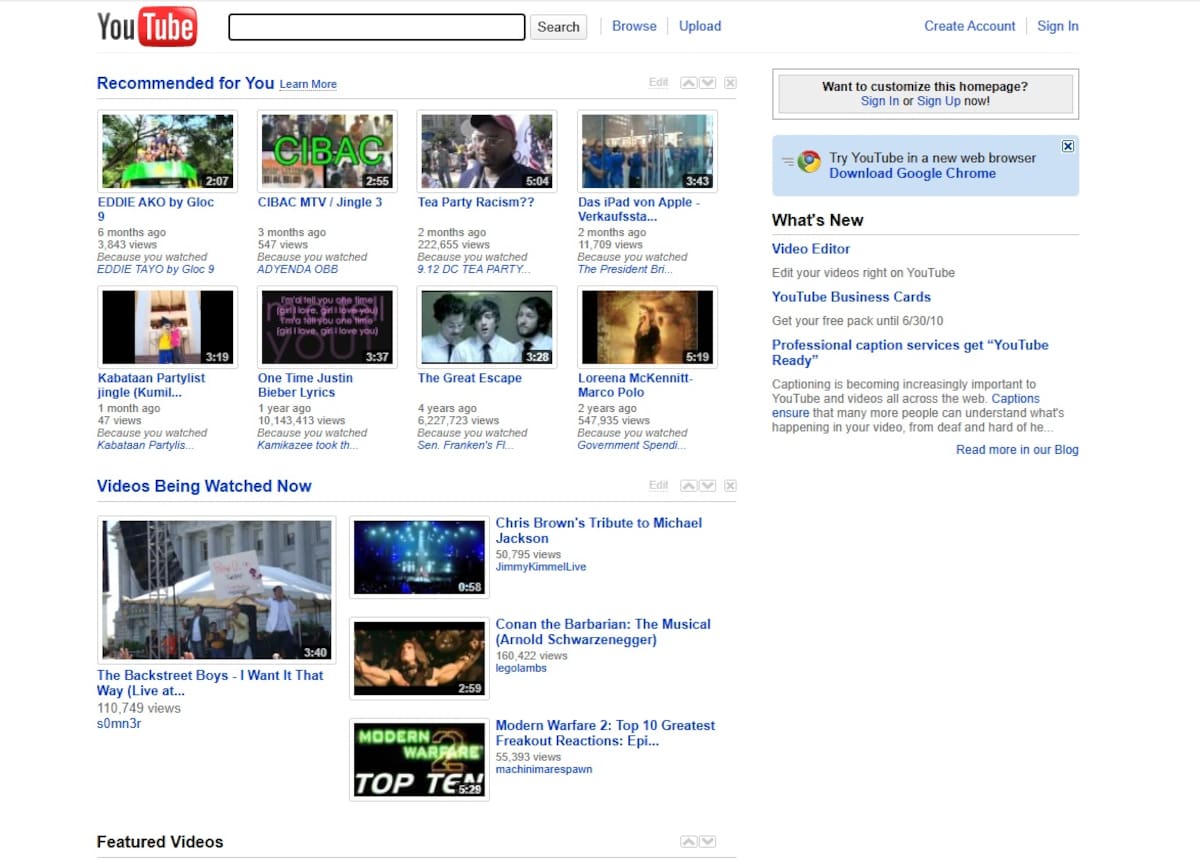Click the YouTube logo
The image size is (1200, 860).
coord(147,27)
